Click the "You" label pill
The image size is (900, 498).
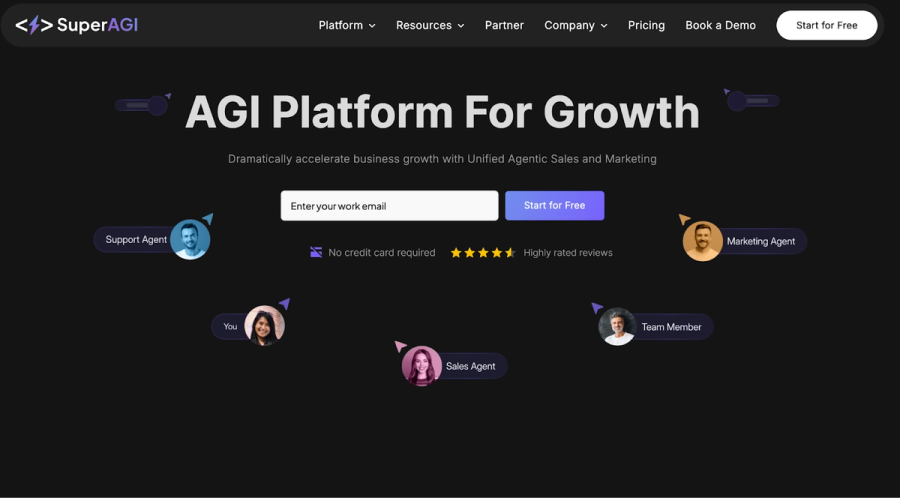pyautogui.click(x=230, y=326)
